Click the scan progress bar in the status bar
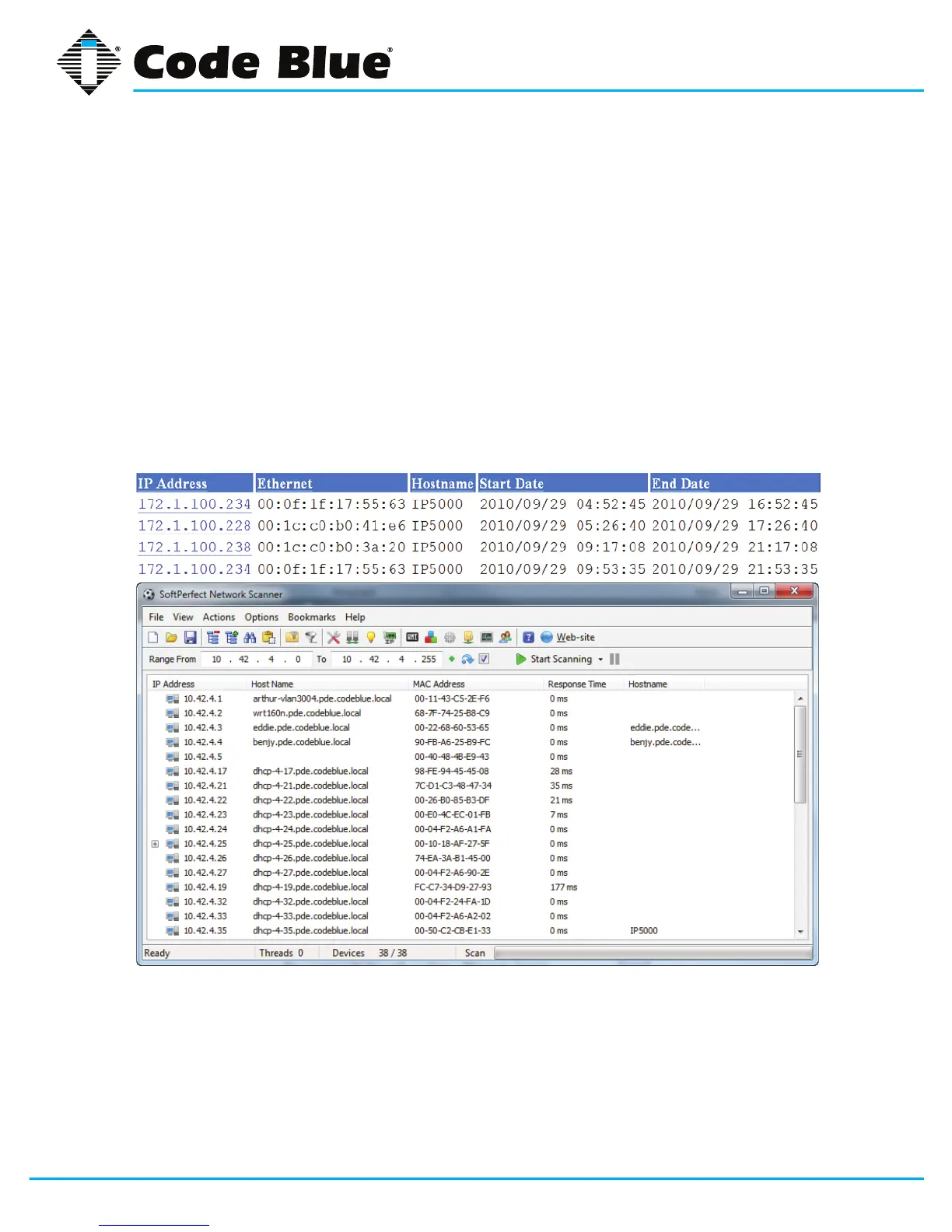The width and height of the screenshot is (952, 1232). pos(653,953)
